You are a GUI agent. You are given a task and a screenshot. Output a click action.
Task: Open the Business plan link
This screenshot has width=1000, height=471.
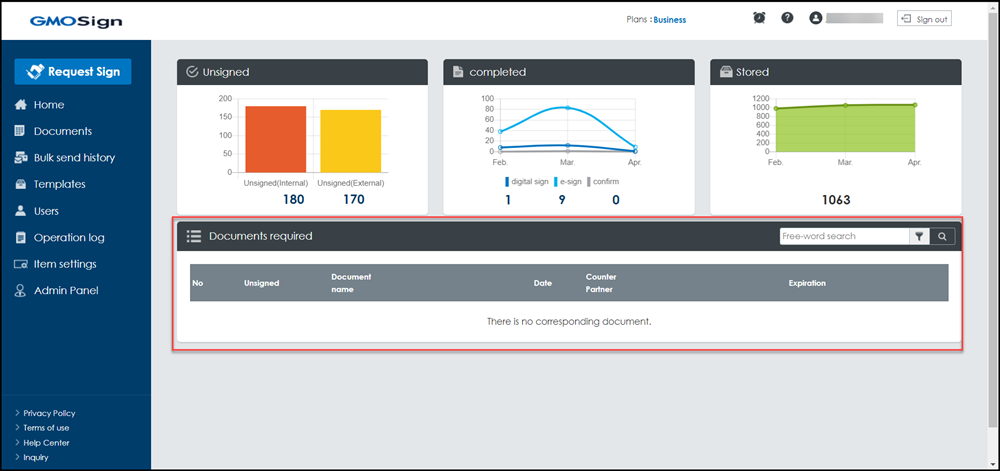click(x=670, y=20)
